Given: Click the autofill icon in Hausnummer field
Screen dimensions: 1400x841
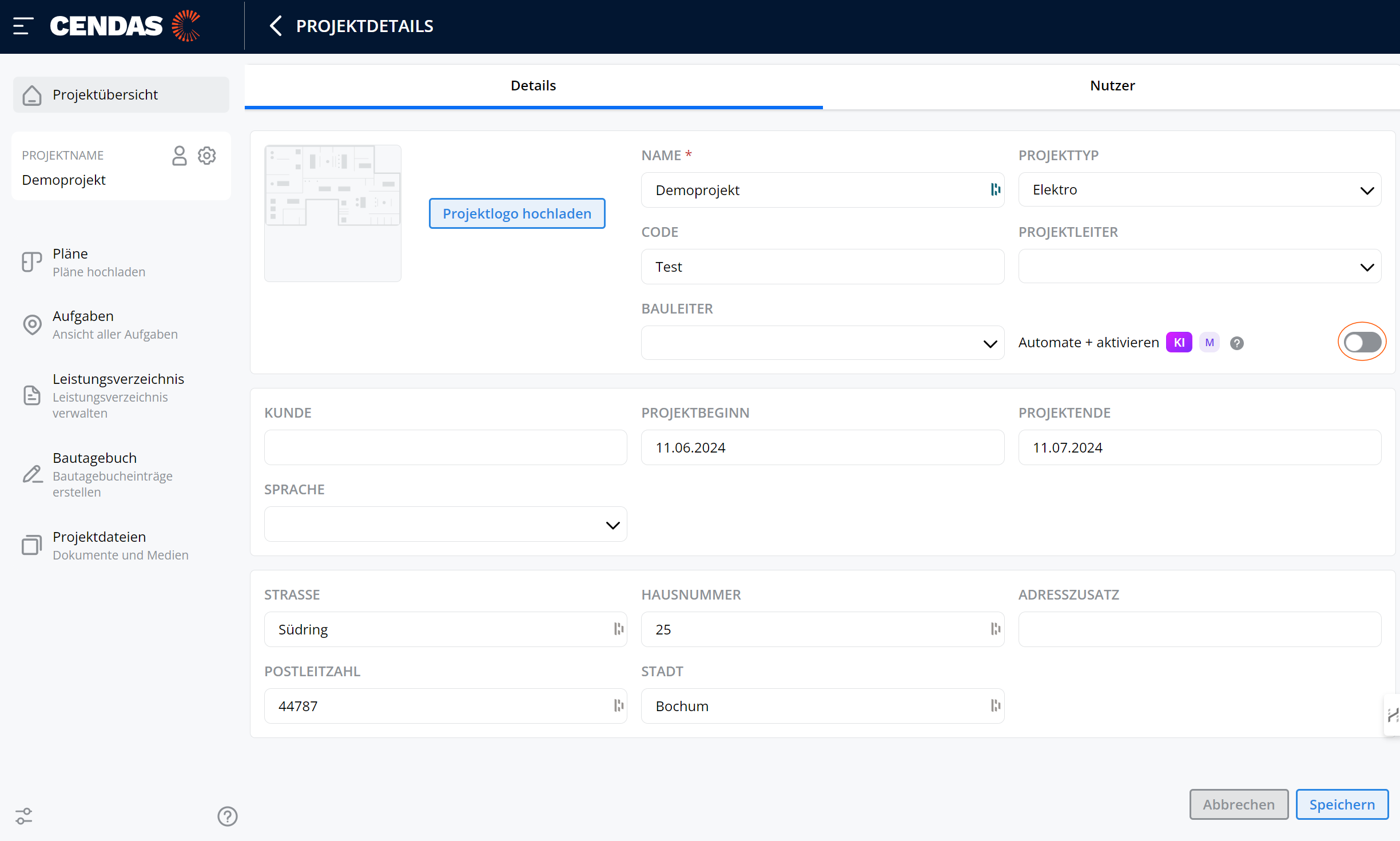Looking at the screenshot, I should 995,629.
